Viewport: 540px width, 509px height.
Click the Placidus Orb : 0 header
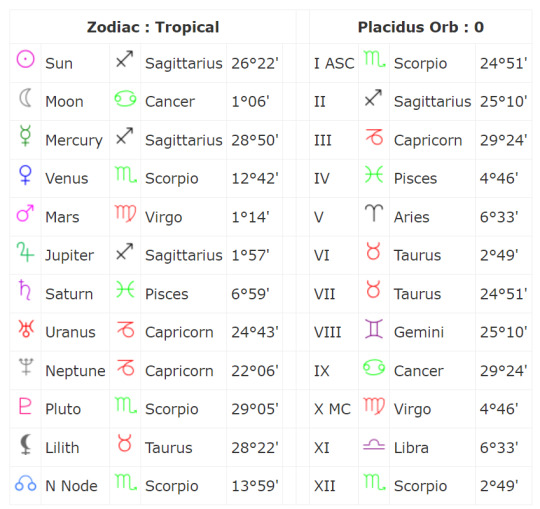(x=421, y=27)
